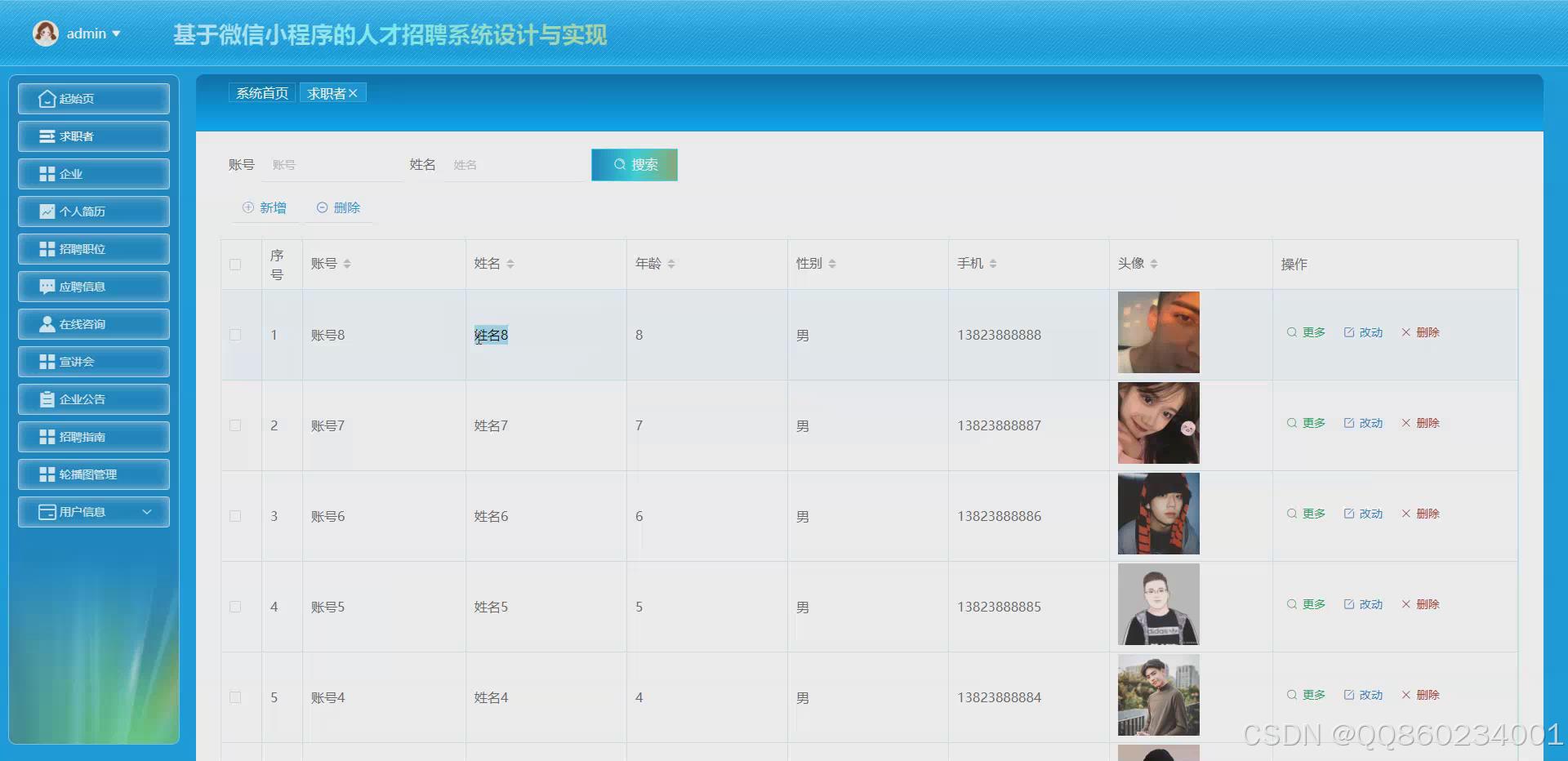1568x761 pixels.
Task: Open 招聘职位 in the sidebar
Action: [x=93, y=249]
